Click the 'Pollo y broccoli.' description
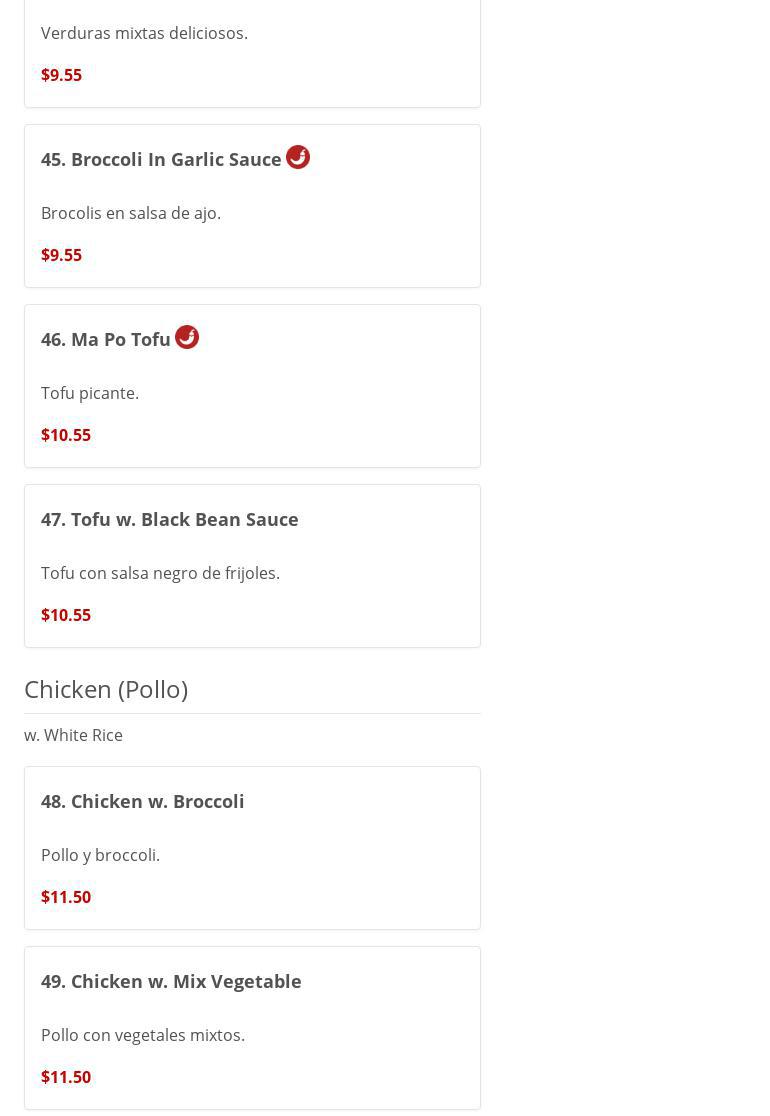 pyautogui.click(x=100, y=855)
